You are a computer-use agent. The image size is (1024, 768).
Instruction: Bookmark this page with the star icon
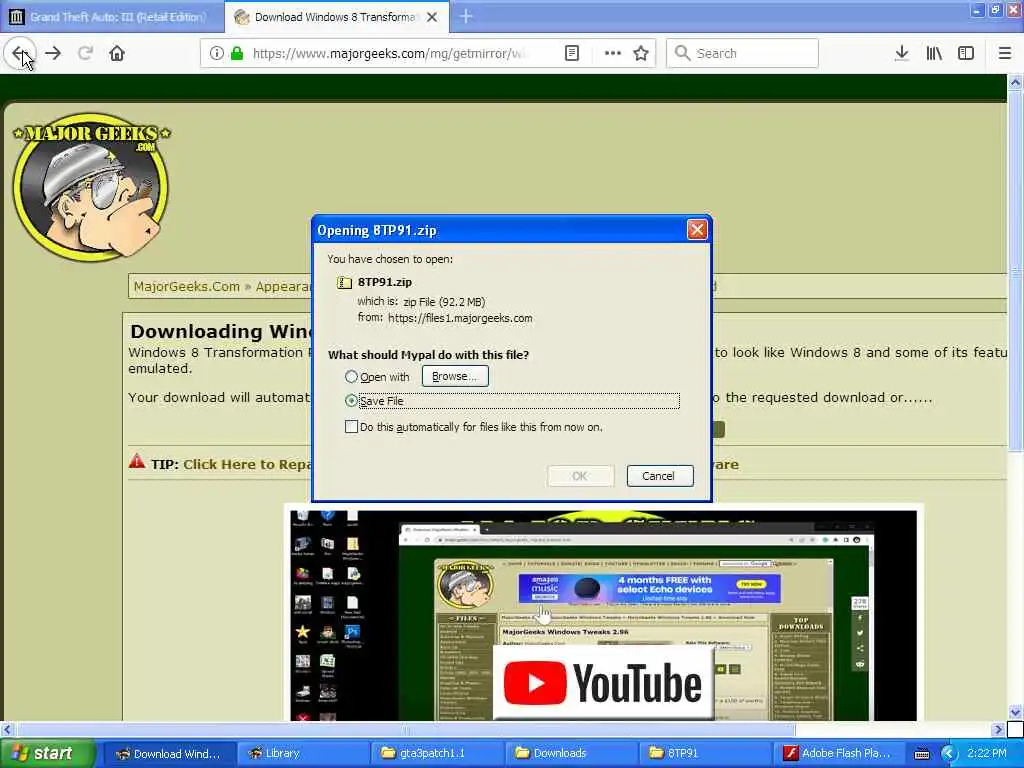(x=641, y=54)
